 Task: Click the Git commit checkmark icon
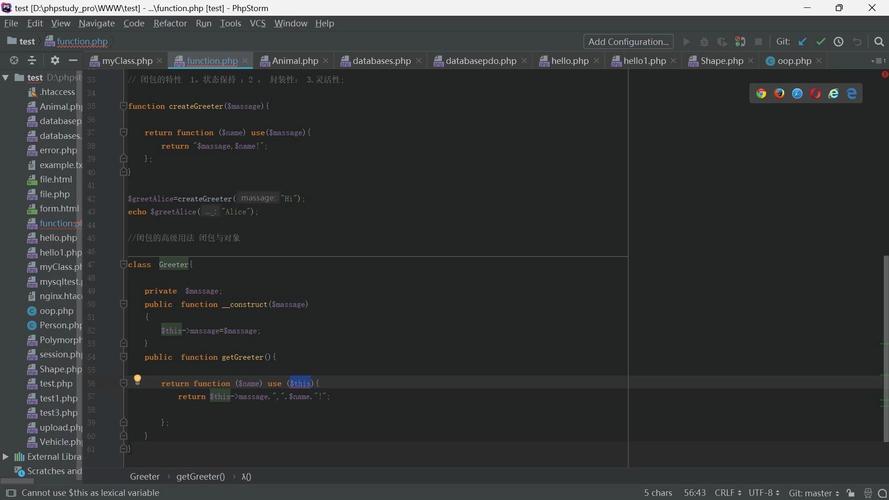[820, 41]
